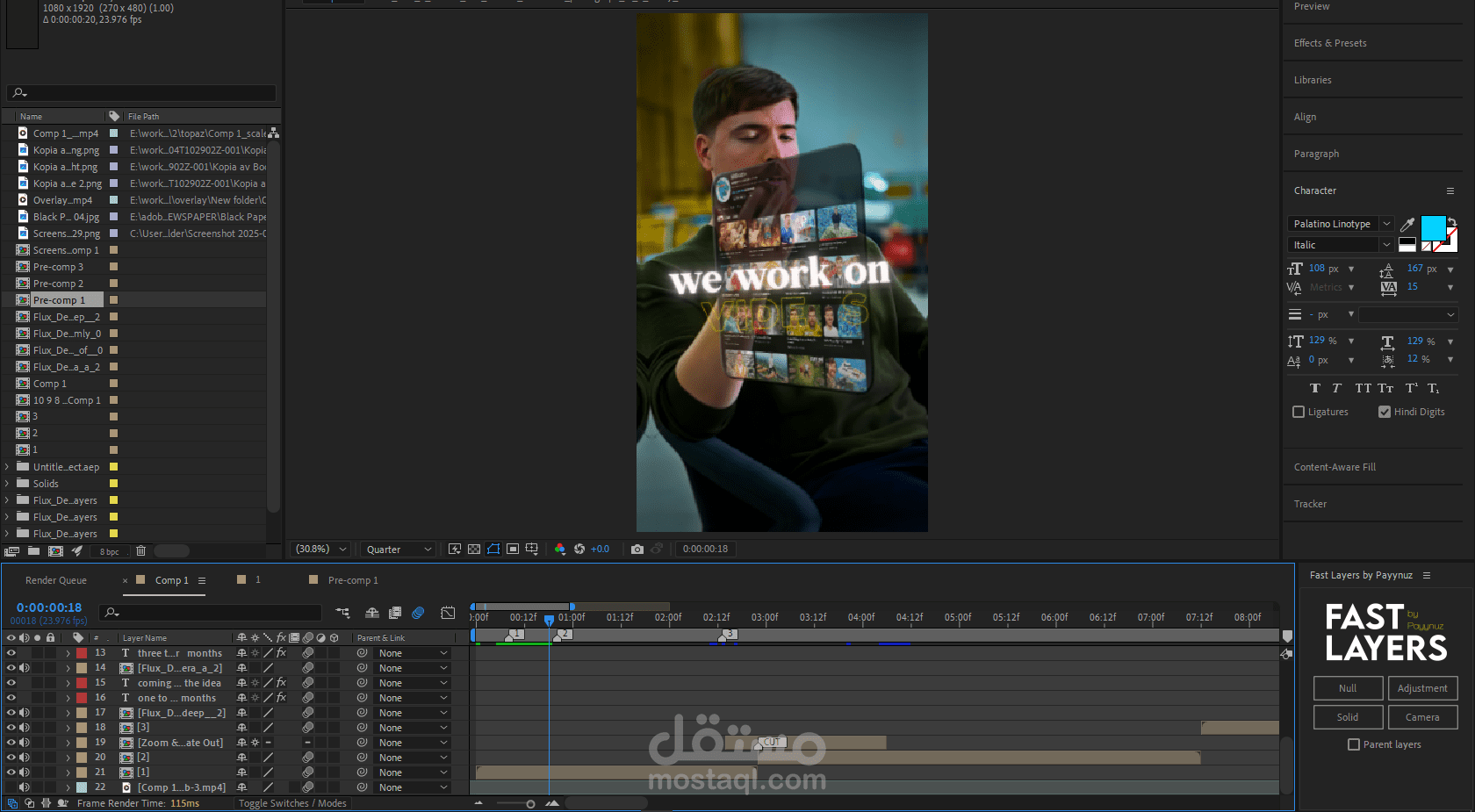Click the Region of Interest icon
1475x812 pixels.
point(513,549)
